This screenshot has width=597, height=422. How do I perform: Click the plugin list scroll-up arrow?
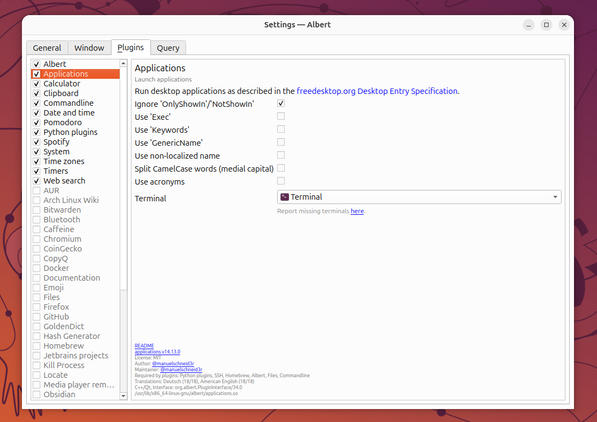[123, 63]
